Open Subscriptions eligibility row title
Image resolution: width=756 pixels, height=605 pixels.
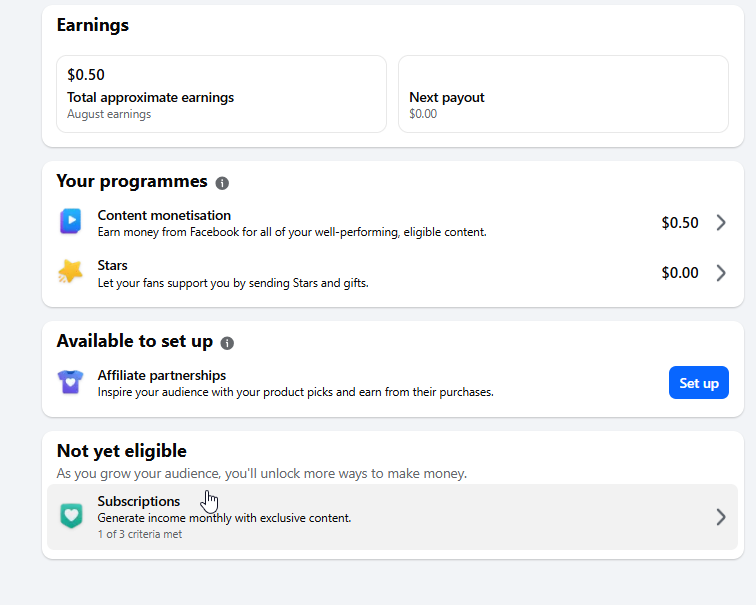click(139, 501)
